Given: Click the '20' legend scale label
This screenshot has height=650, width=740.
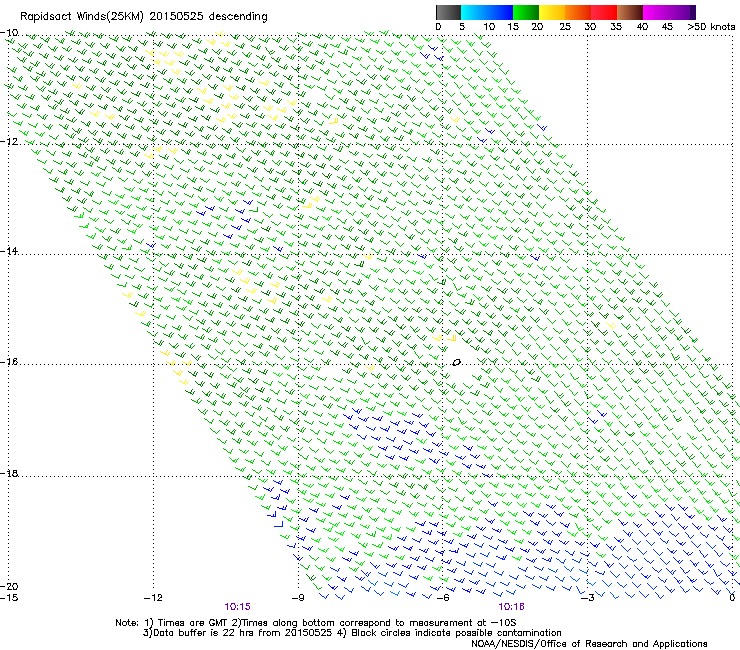Looking at the screenshot, I should [x=537, y=27].
